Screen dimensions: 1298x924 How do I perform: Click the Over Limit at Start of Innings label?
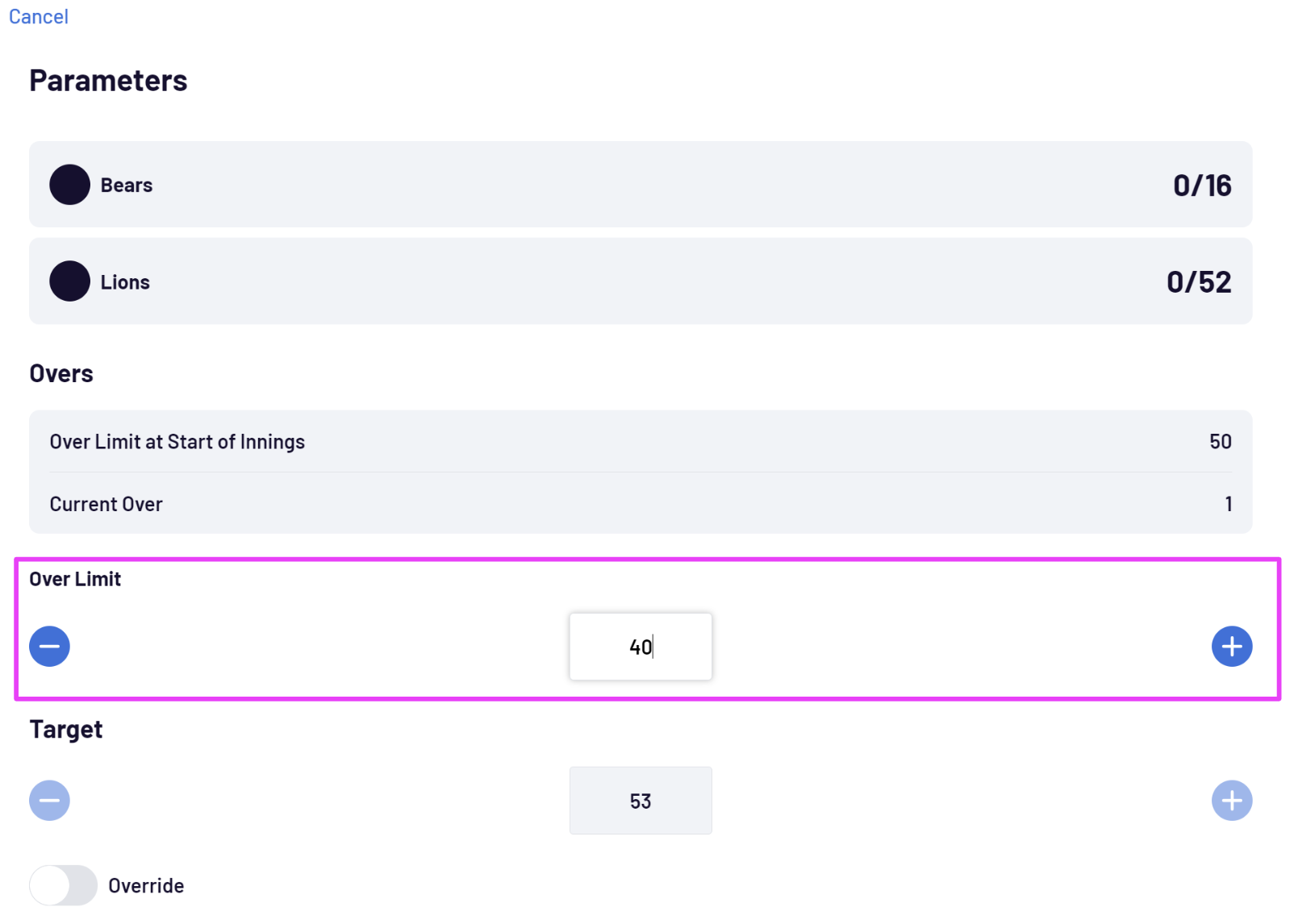coord(177,442)
